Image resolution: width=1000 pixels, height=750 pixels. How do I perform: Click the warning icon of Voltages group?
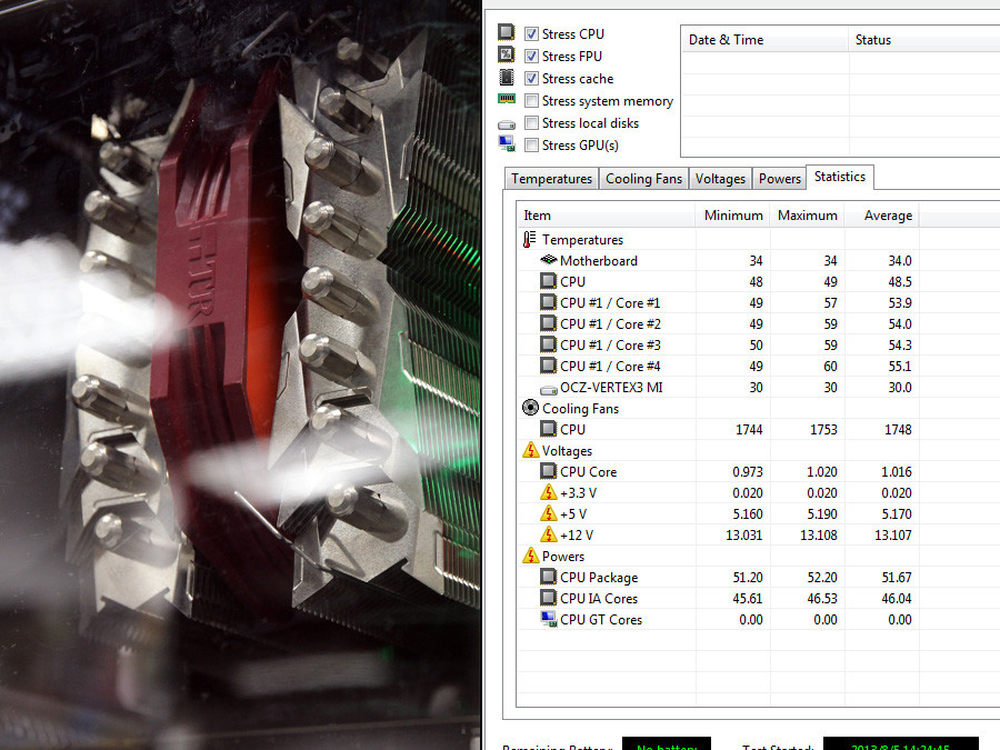pyautogui.click(x=531, y=450)
